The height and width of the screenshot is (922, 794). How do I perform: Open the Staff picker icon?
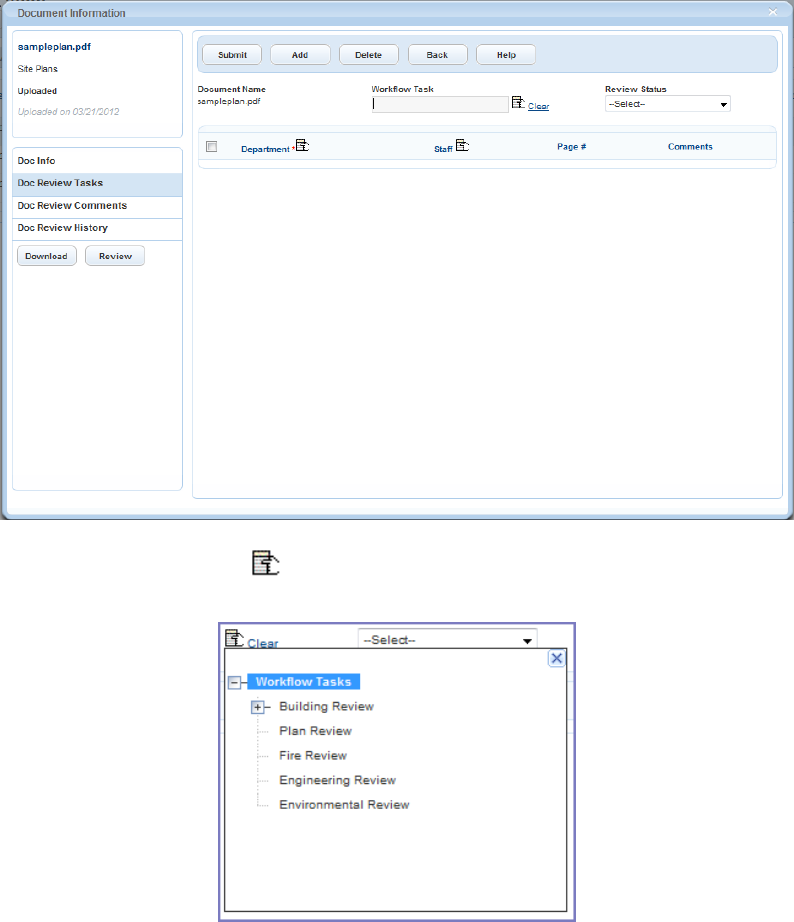[462, 145]
